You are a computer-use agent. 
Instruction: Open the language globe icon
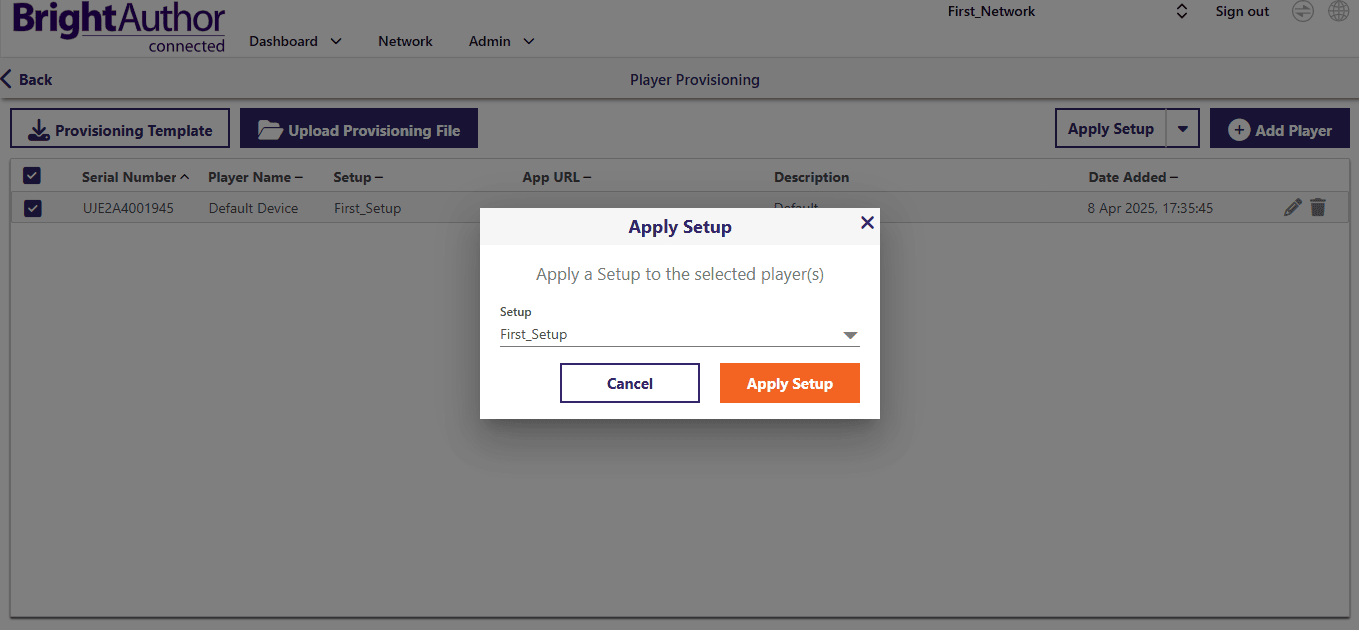coord(1338,11)
